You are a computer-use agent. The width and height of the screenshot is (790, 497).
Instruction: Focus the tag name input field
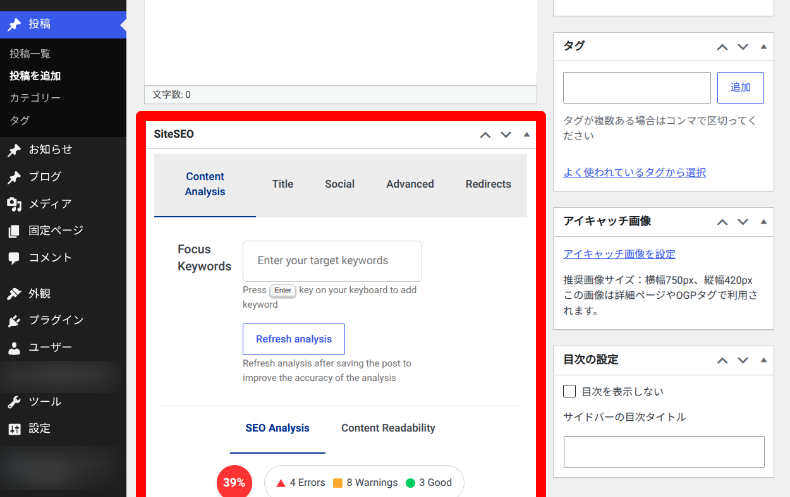637,88
